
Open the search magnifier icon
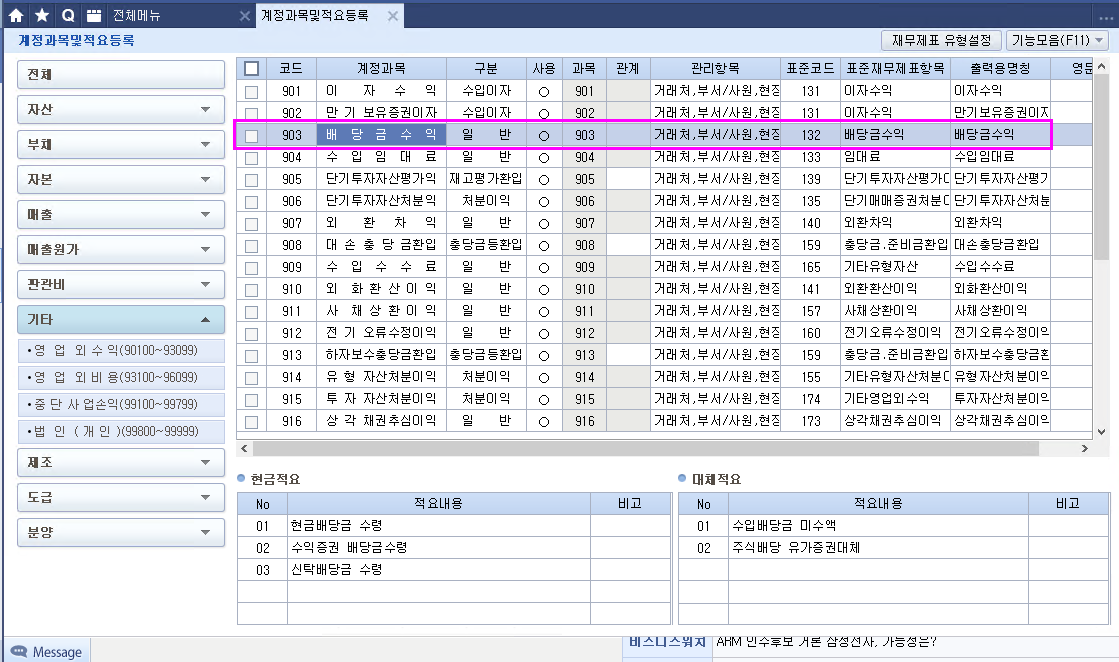pyautogui.click(x=68, y=15)
